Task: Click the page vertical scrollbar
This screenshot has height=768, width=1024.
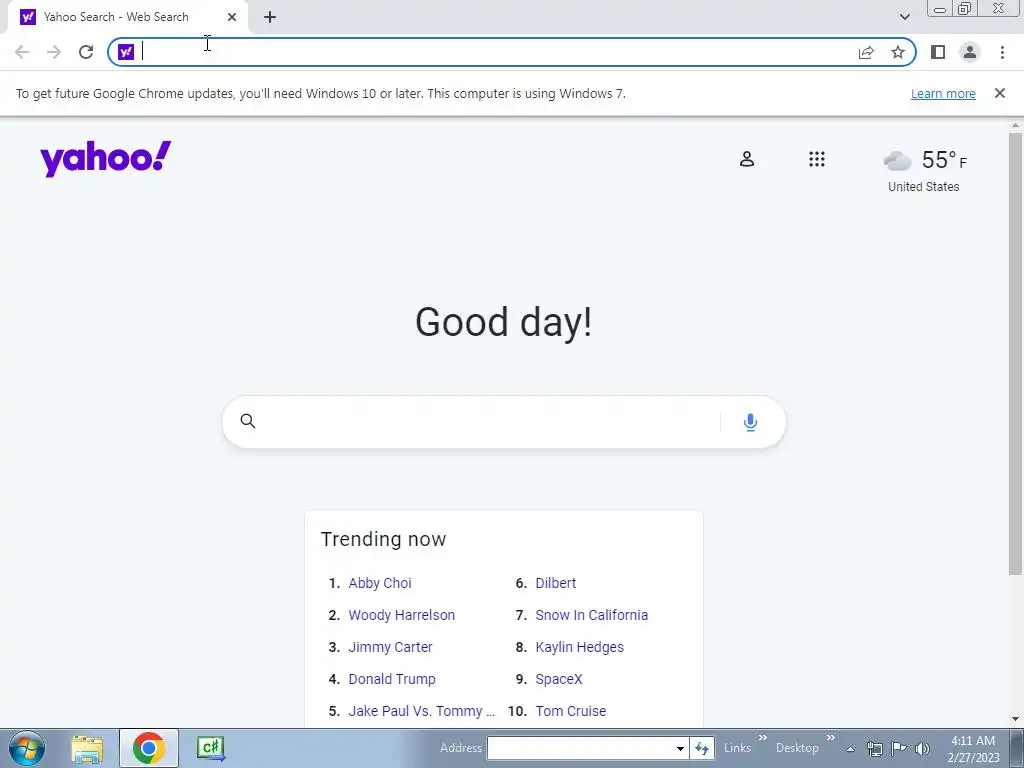Action: pyautogui.click(x=1015, y=353)
